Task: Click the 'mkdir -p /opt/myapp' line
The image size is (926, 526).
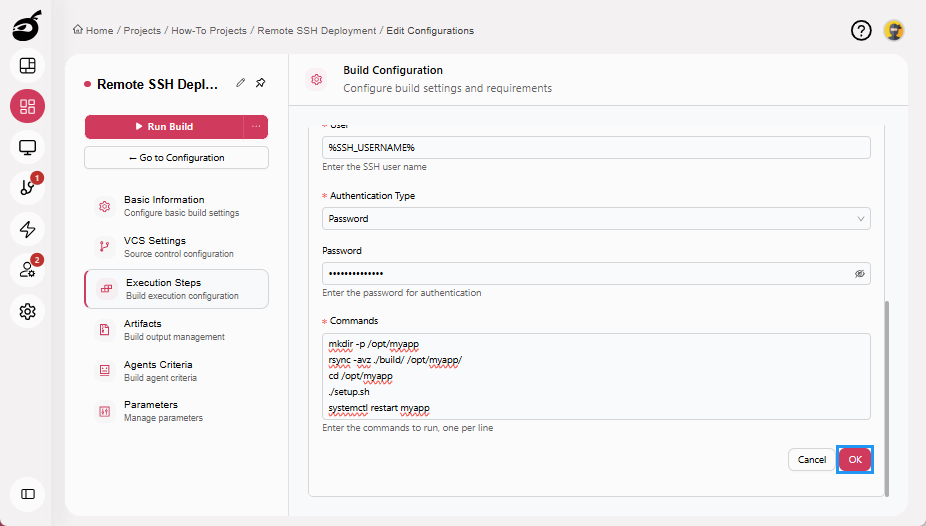Action: pos(373,344)
